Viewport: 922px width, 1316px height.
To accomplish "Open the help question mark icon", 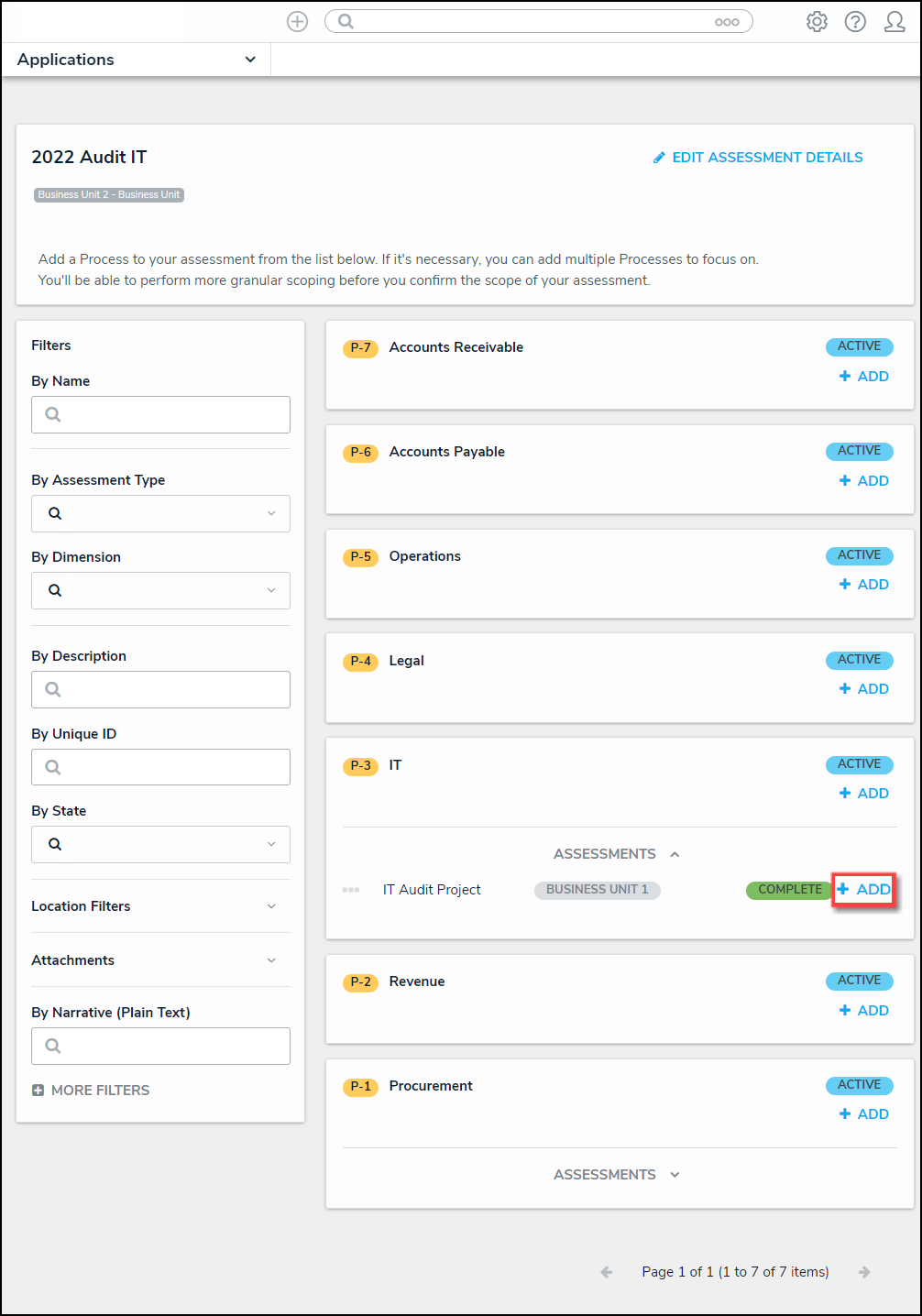I will click(855, 22).
